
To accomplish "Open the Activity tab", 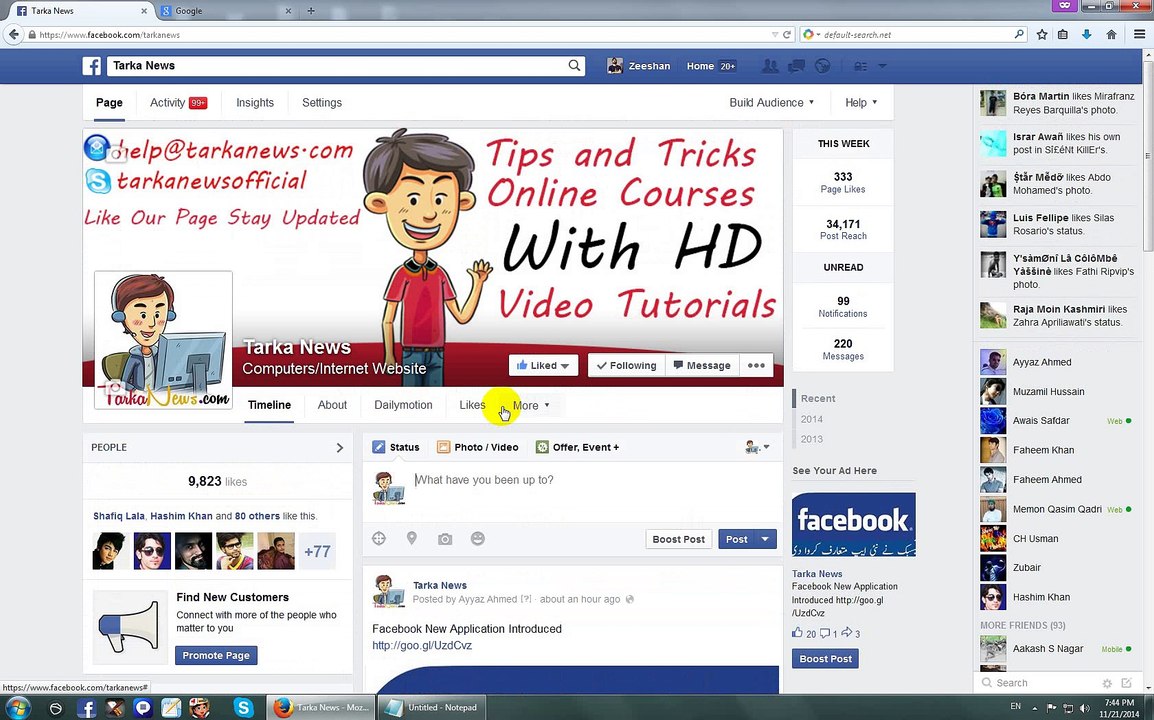I will click(178, 102).
